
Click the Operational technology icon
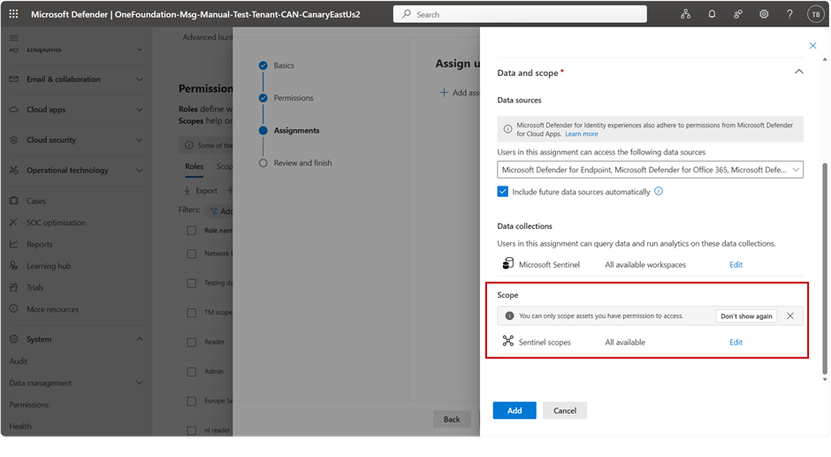pyautogui.click(x=14, y=170)
